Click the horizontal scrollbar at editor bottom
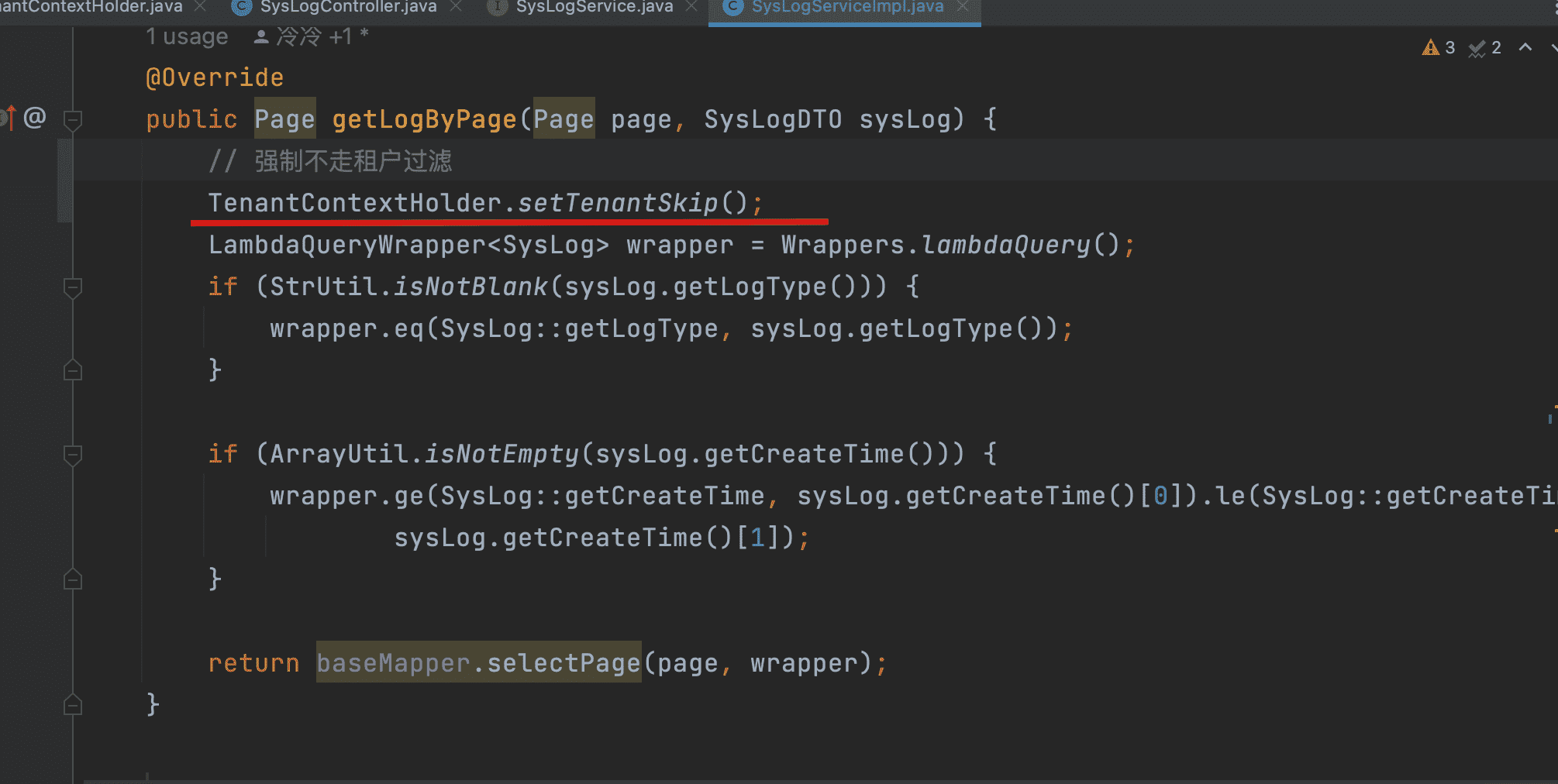 pos(775,780)
